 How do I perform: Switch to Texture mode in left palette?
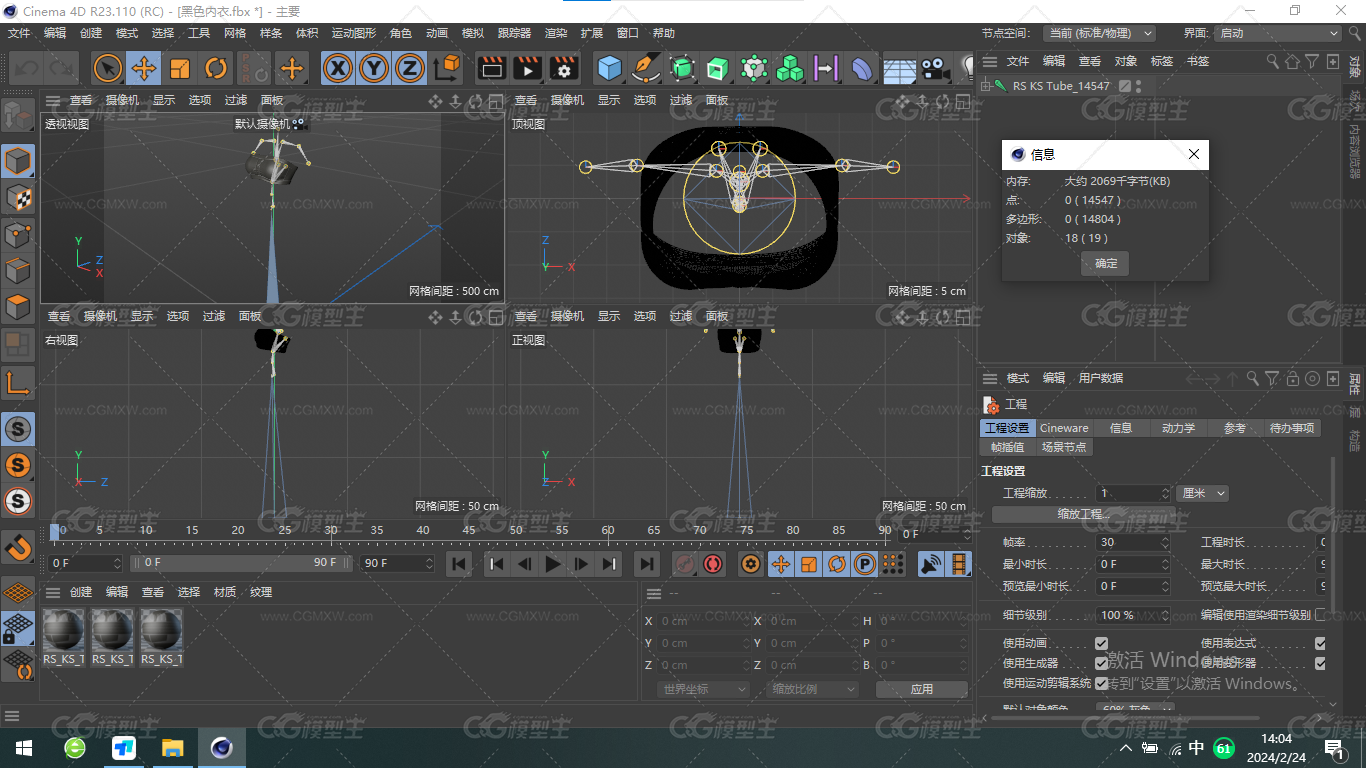point(18,197)
